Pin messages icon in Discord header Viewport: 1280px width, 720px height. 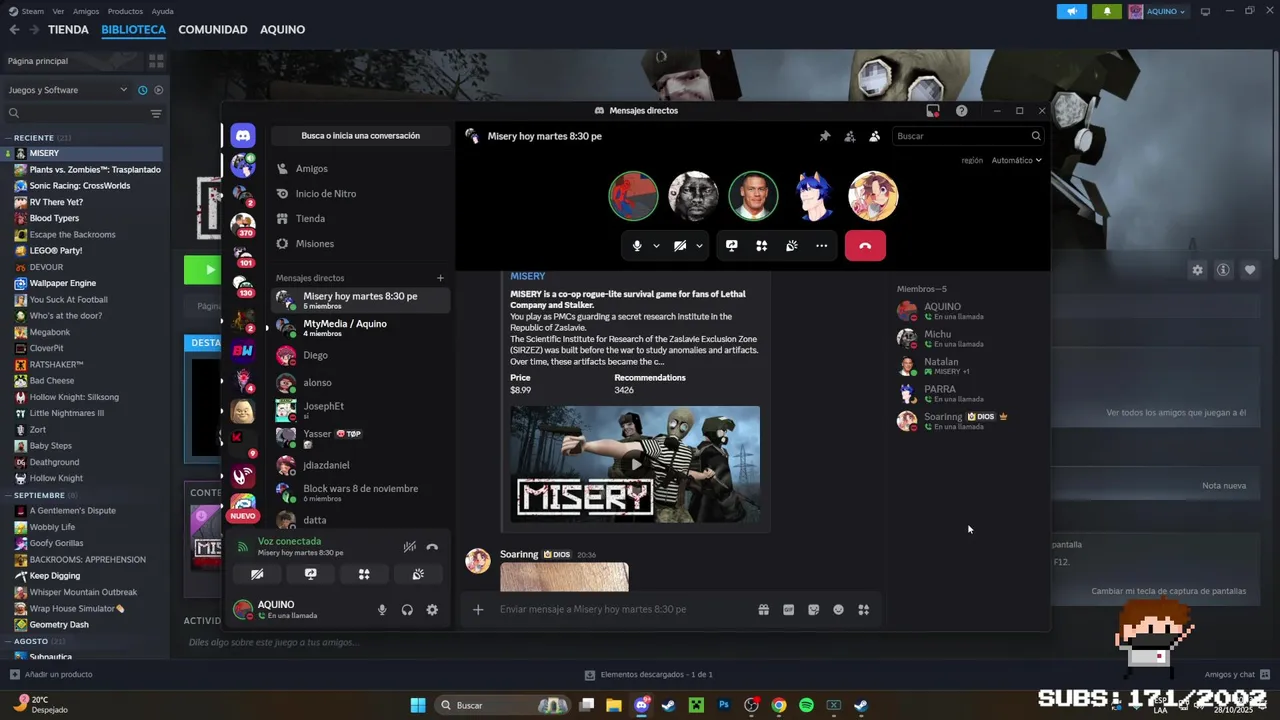point(825,136)
